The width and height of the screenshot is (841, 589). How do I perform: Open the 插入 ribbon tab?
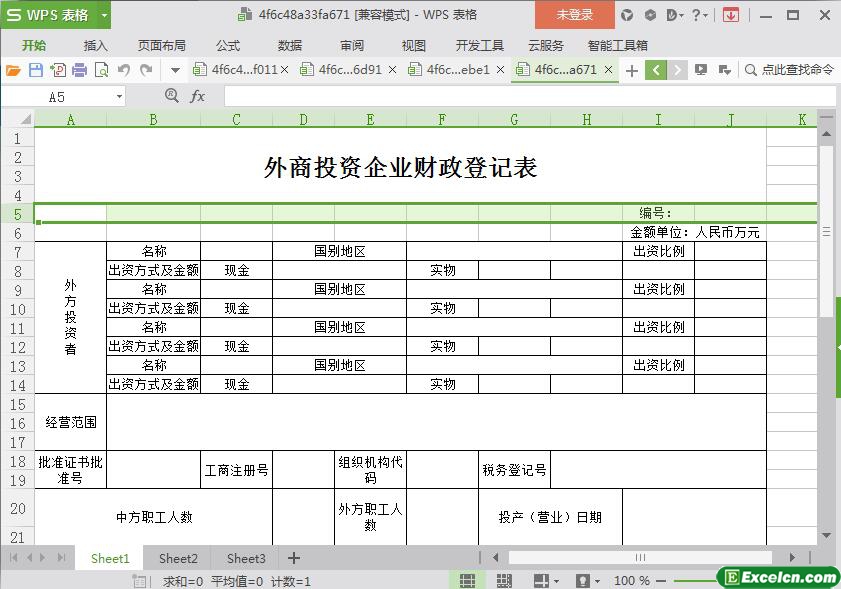tap(95, 46)
